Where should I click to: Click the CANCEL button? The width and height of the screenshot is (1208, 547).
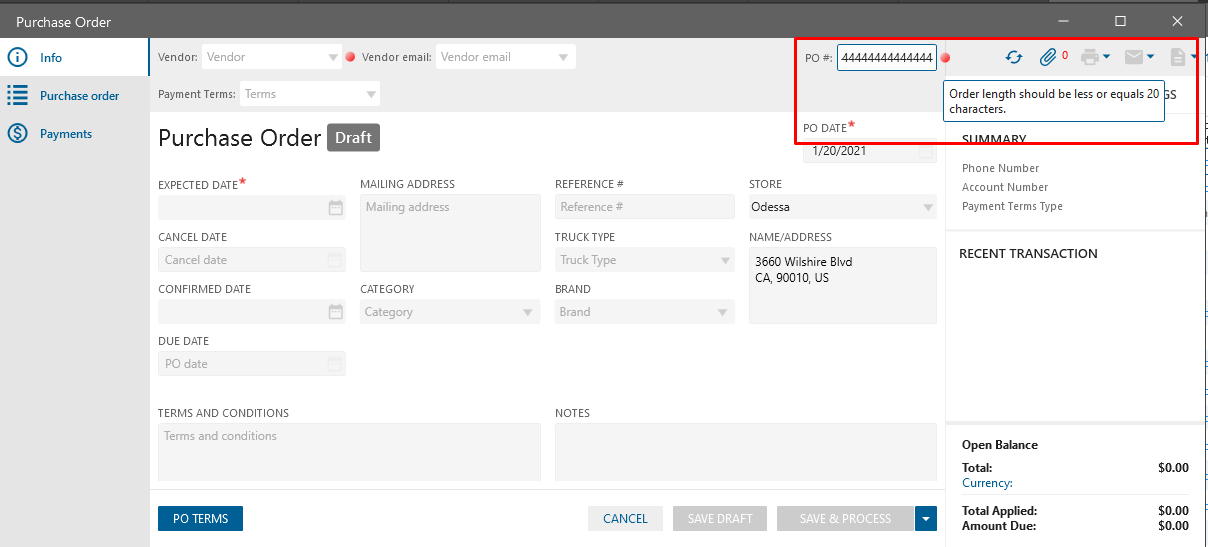click(625, 519)
